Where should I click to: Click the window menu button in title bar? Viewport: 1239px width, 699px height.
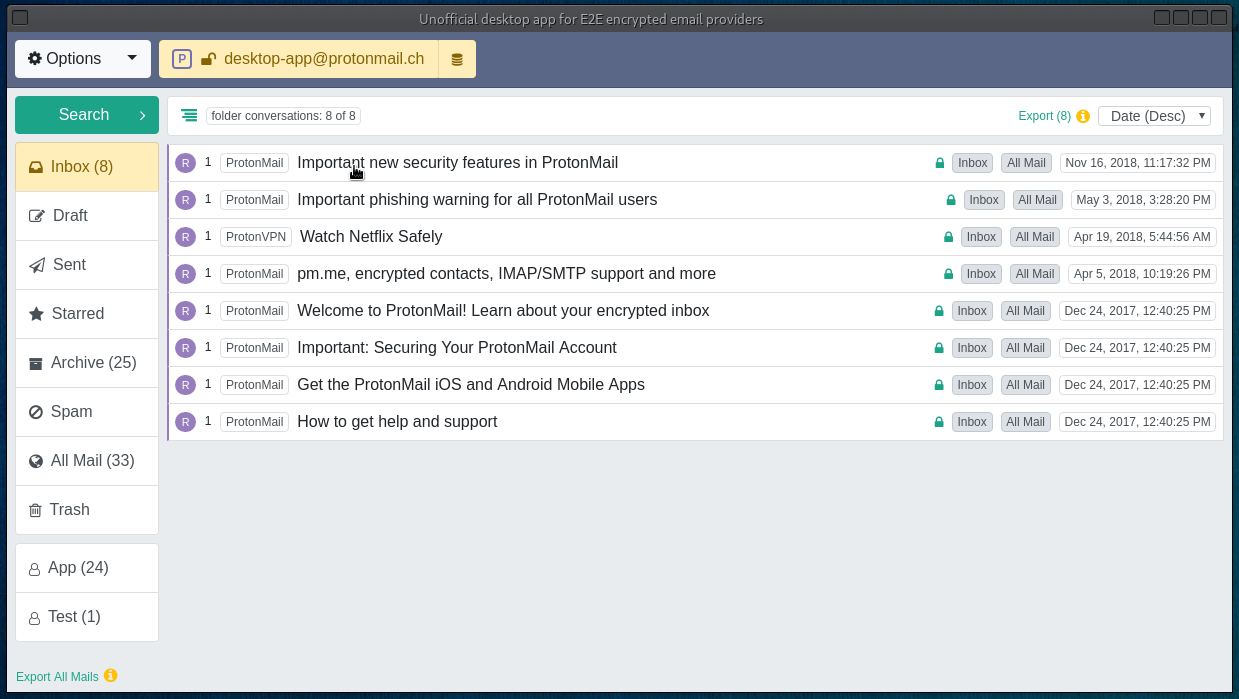[x=20, y=17]
